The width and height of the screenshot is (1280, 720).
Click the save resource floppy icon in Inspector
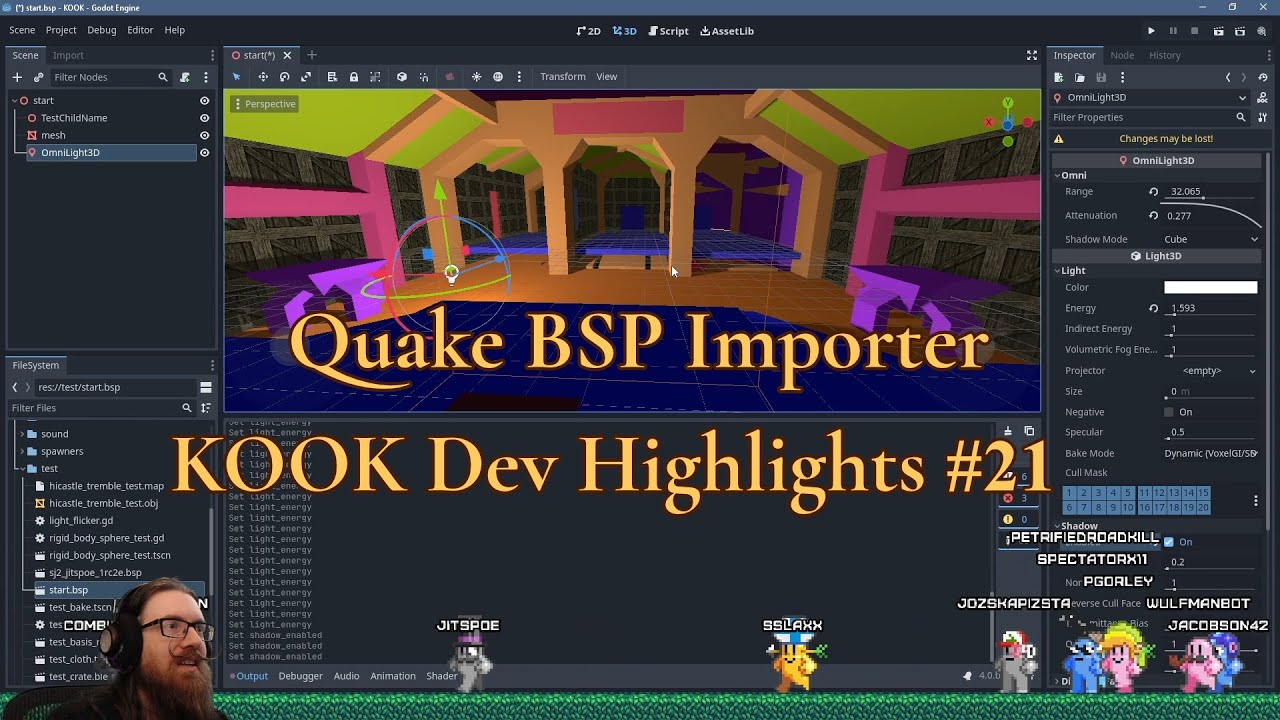click(1101, 77)
